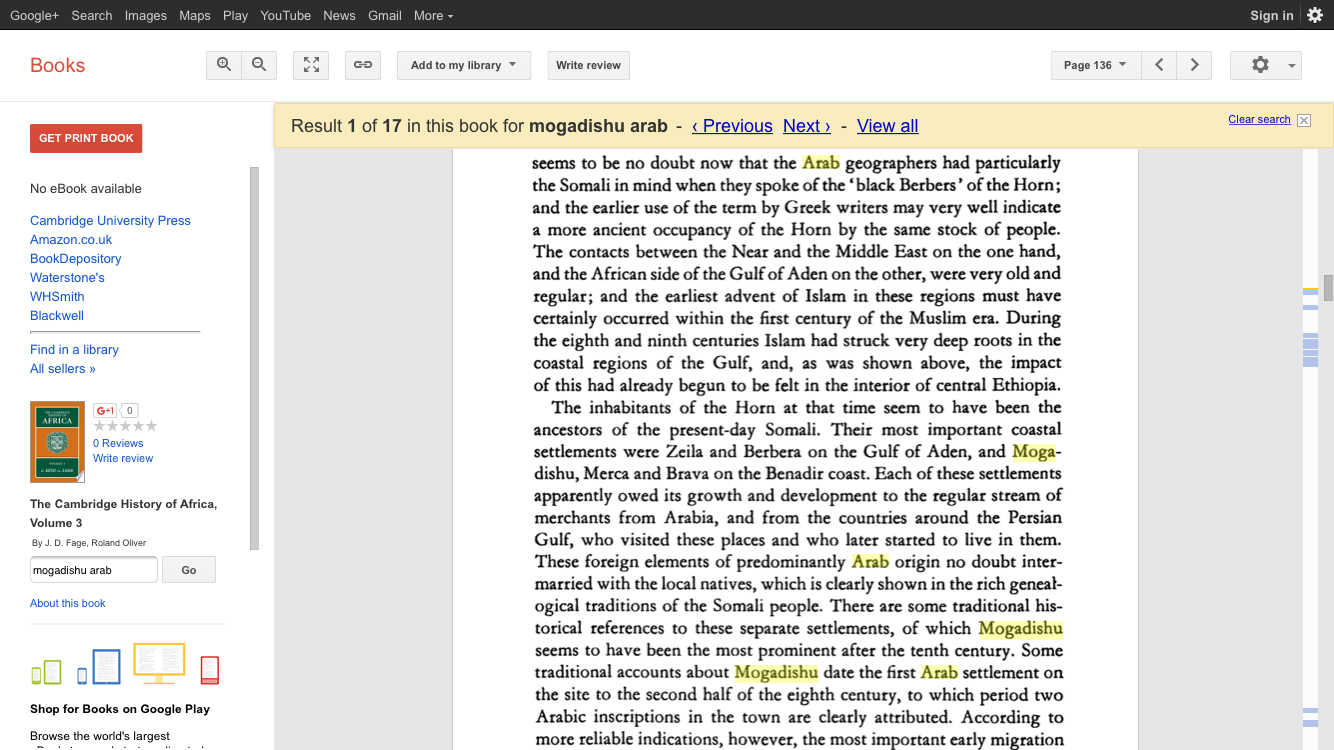The width and height of the screenshot is (1334, 750).
Task: Click the zoom in magnifier icon
Action: 224,65
